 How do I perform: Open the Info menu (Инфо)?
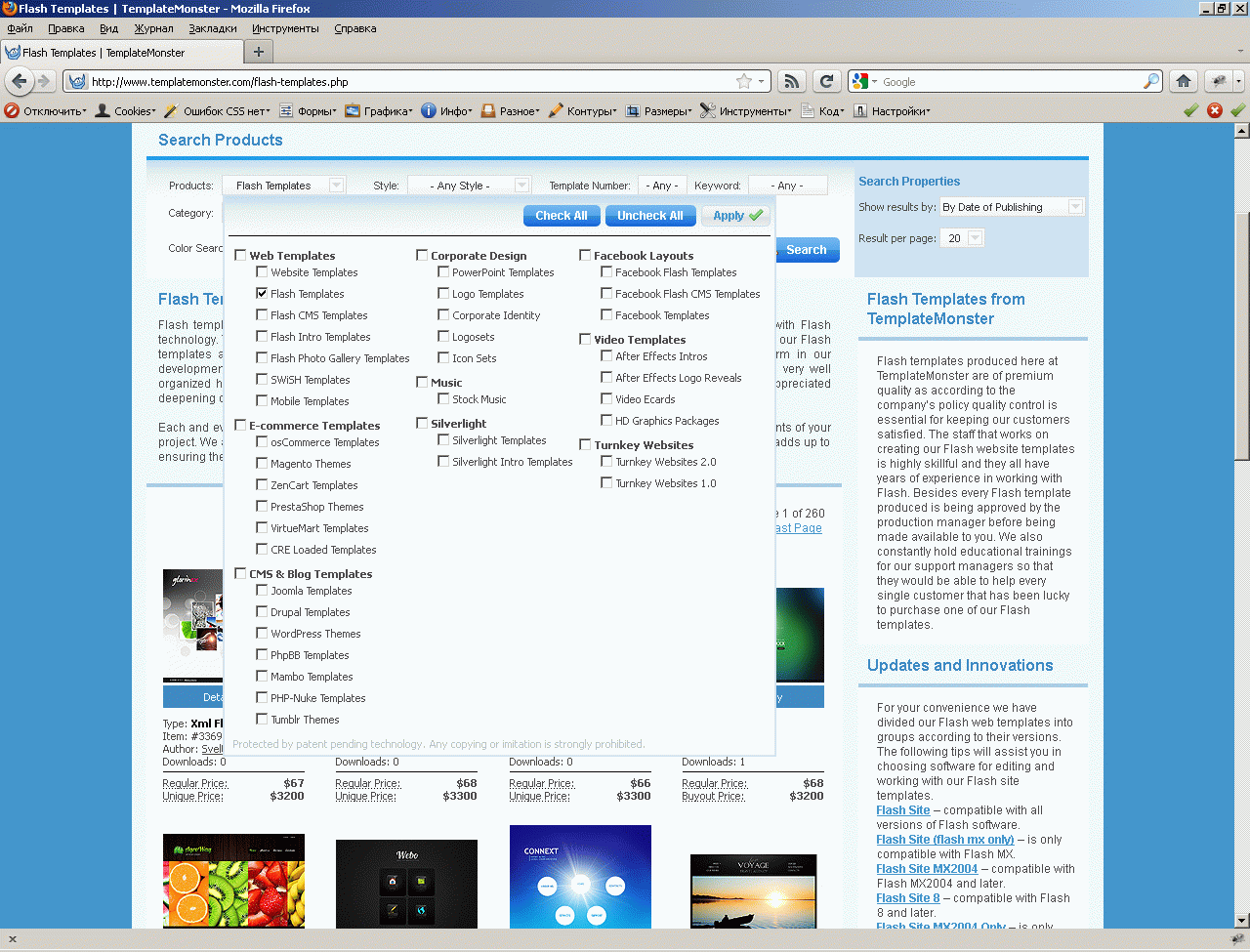tap(447, 111)
